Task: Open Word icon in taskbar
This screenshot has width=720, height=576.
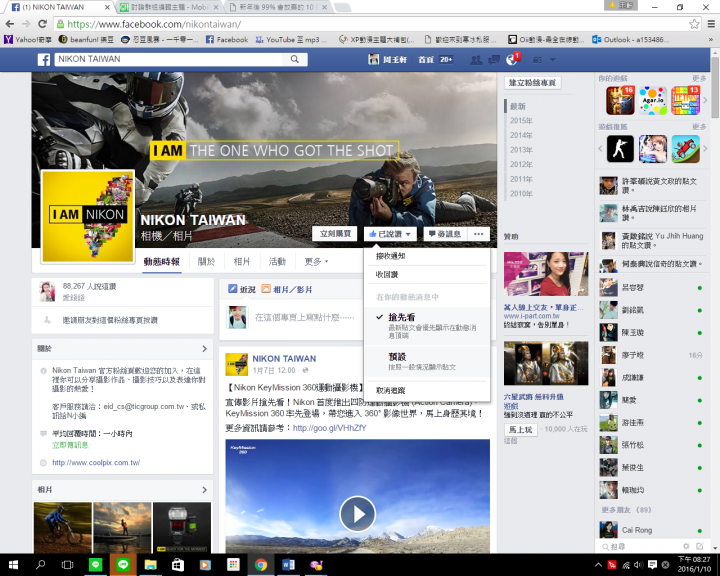Action: click(x=288, y=565)
